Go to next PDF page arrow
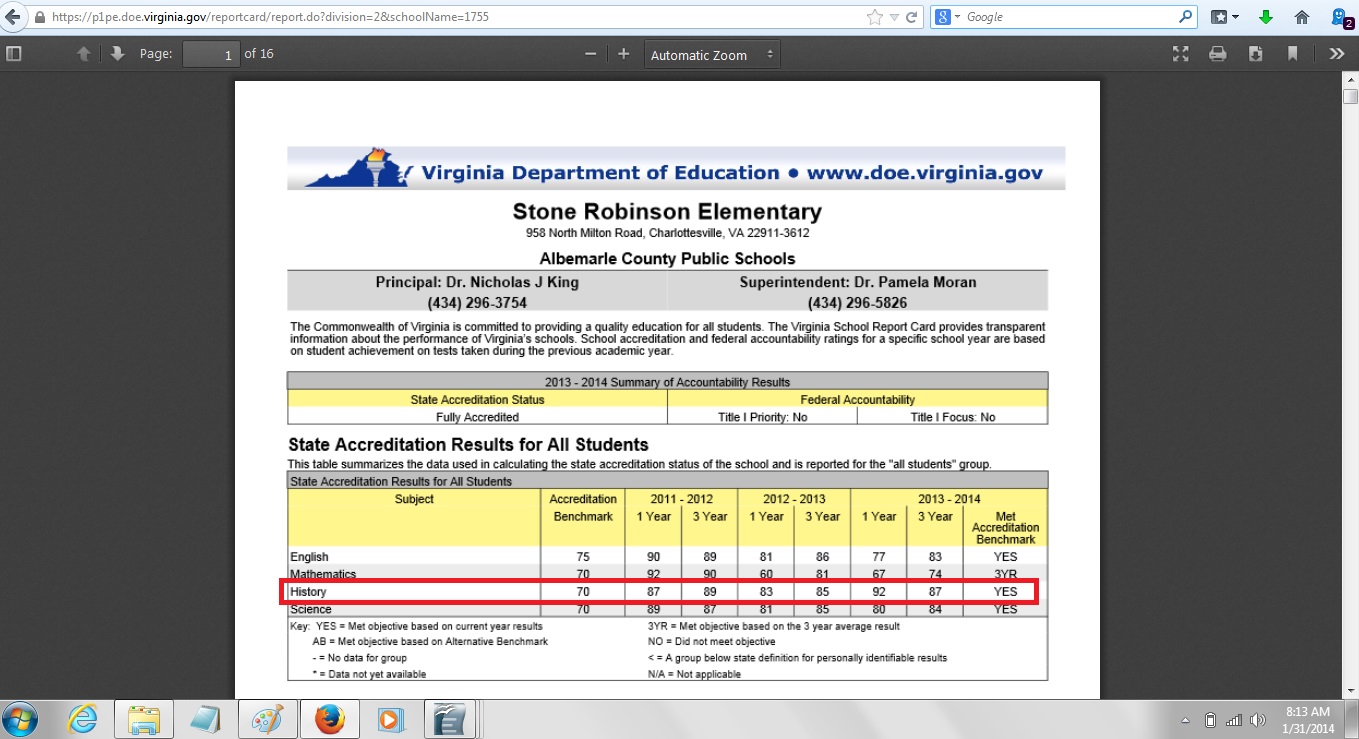The height and width of the screenshot is (739, 1359). click(117, 54)
